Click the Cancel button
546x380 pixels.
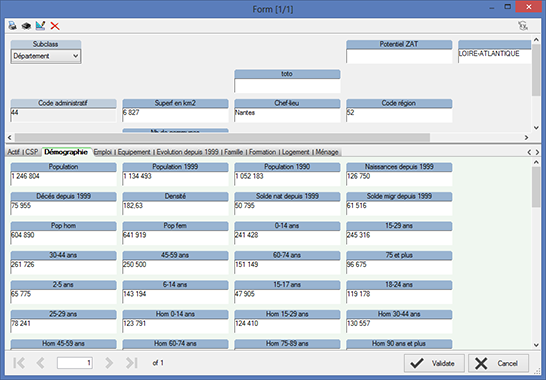coord(498,363)
